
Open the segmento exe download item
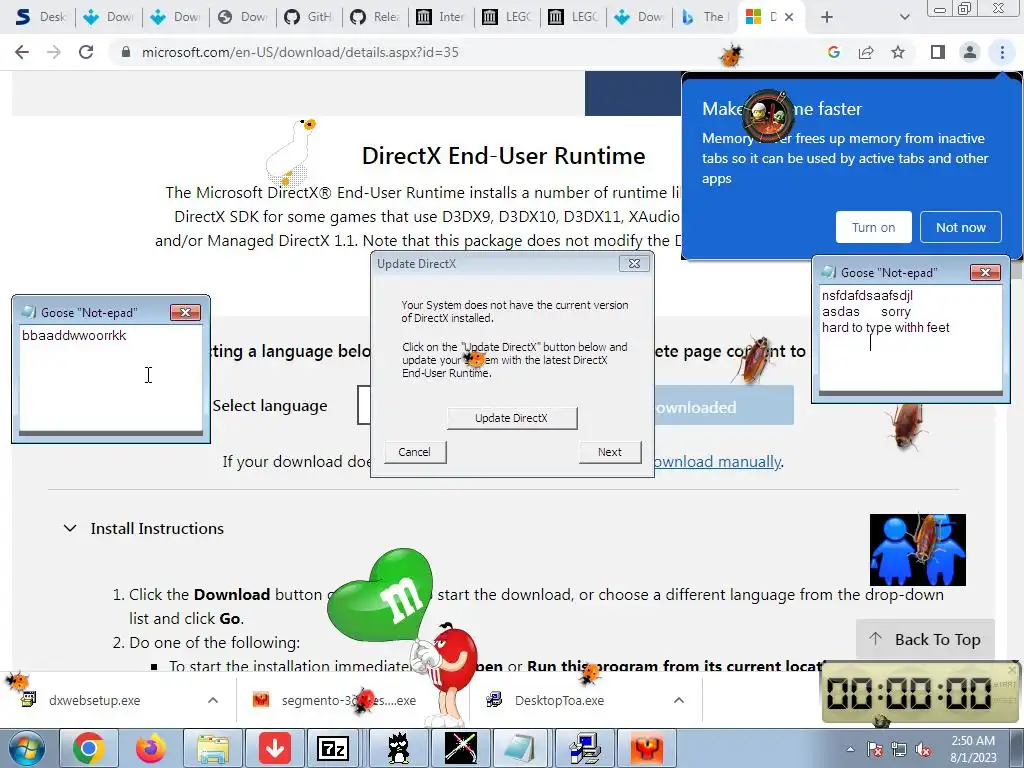348,700
